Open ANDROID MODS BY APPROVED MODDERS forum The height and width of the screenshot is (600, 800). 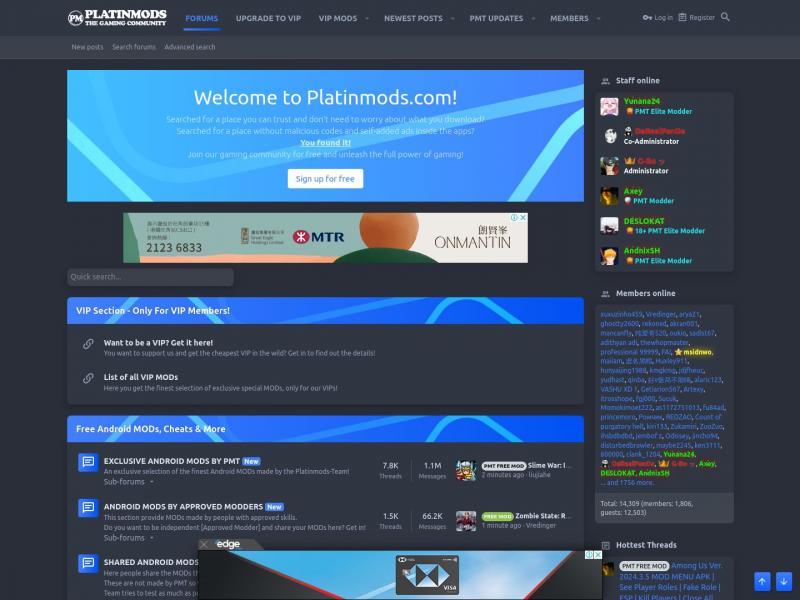point(183,507)
